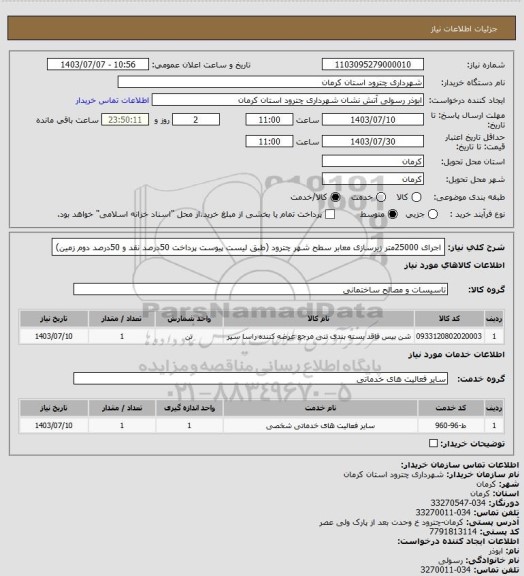Click goods code 0933120802020003 cell
524x576 pixels.
(449, 336)
